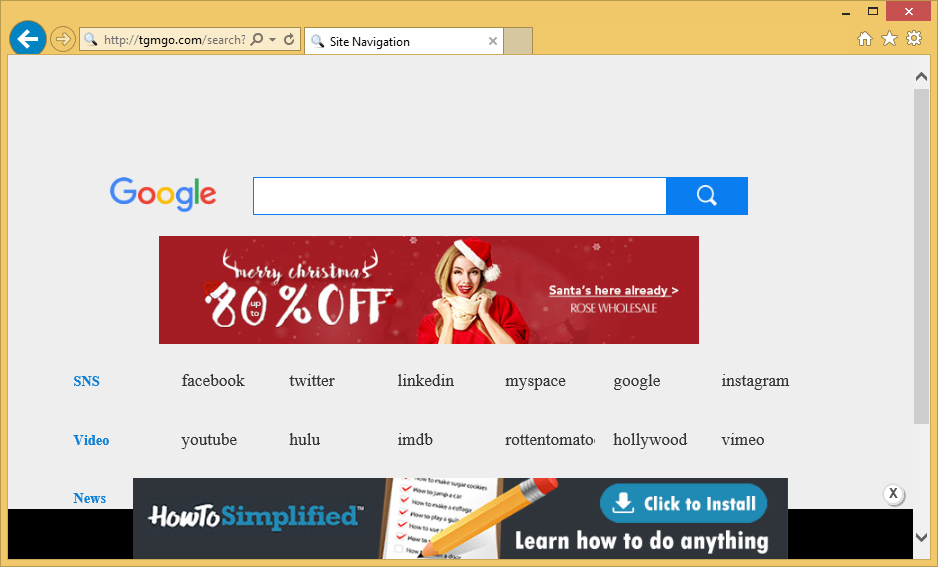Image resolution: width=938 pixels, height=567 pixels.
Task: Open the myspace link
Action: (535, 382)
